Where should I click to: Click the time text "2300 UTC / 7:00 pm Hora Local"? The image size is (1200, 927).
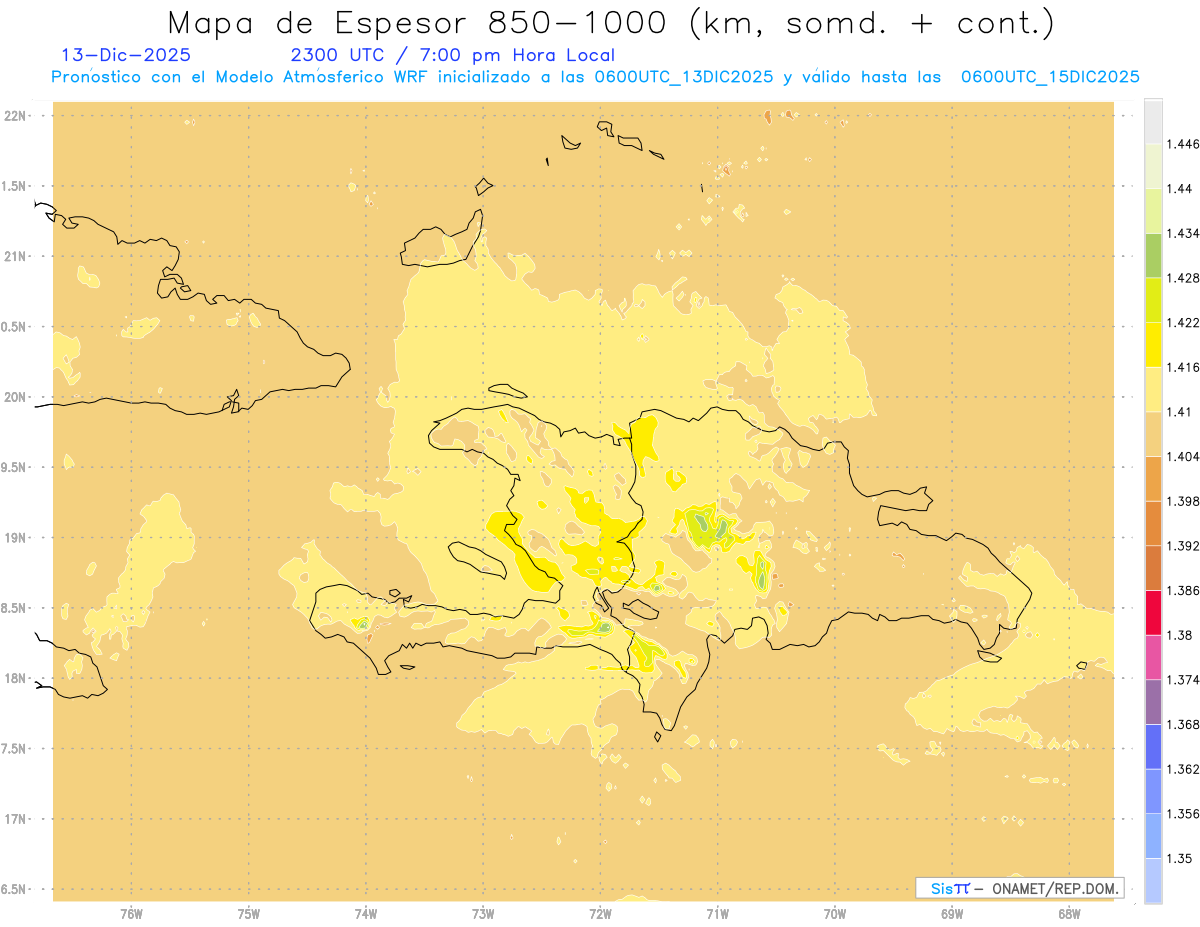[x=453, y=56]
